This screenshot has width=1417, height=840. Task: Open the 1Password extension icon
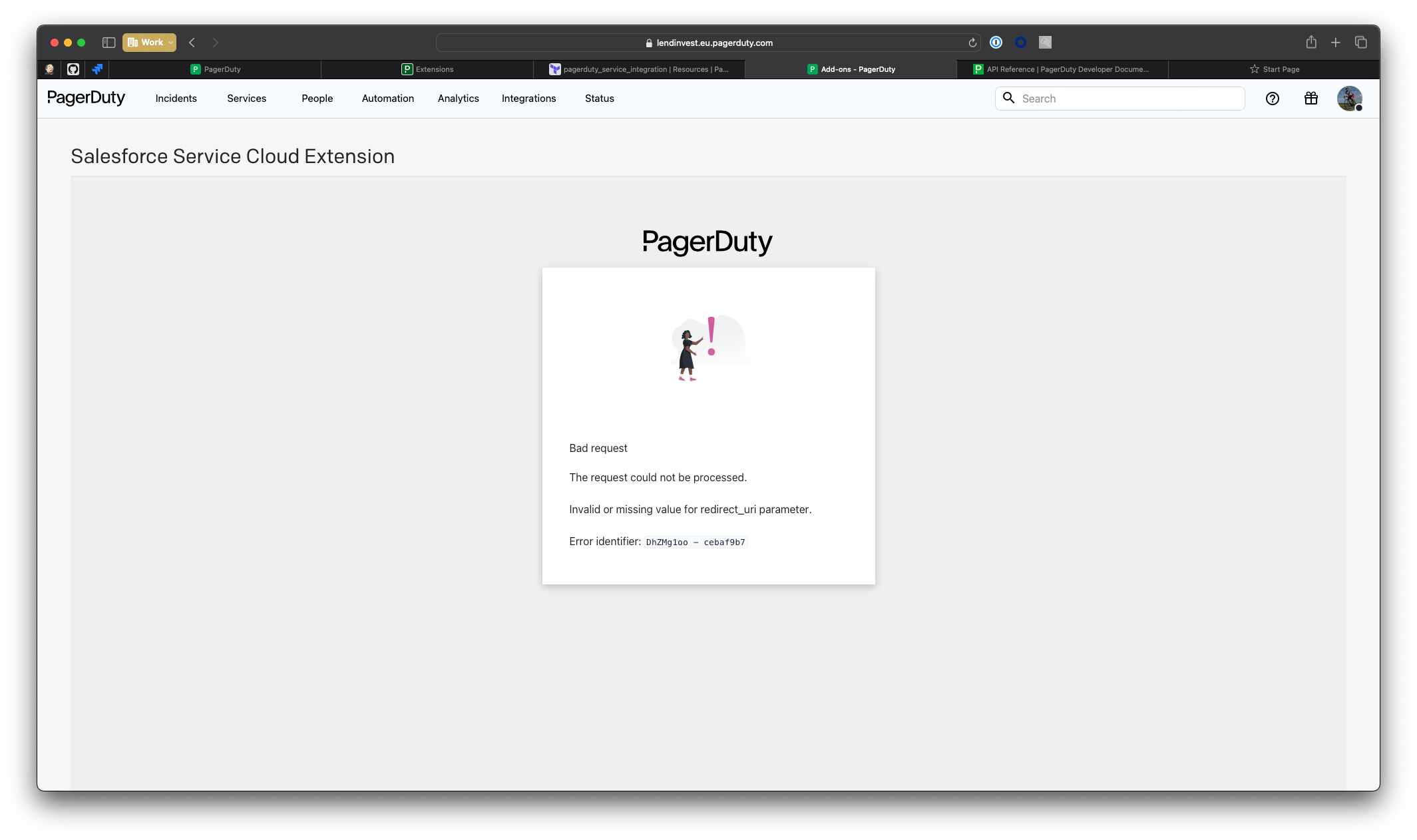(996, 43)
